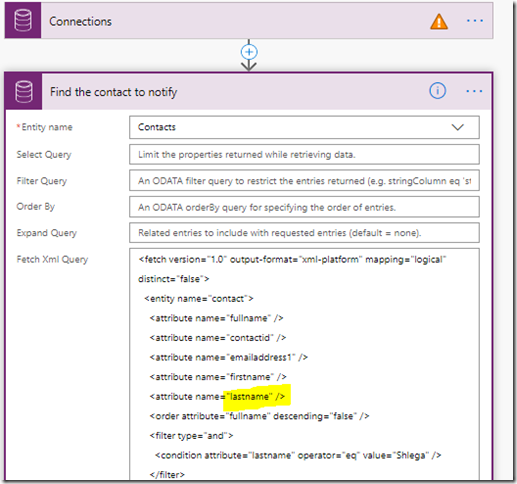Show info for Find the contact step
Image resolution: width=517 pixels, height=484 pixels.
point(437,91)
